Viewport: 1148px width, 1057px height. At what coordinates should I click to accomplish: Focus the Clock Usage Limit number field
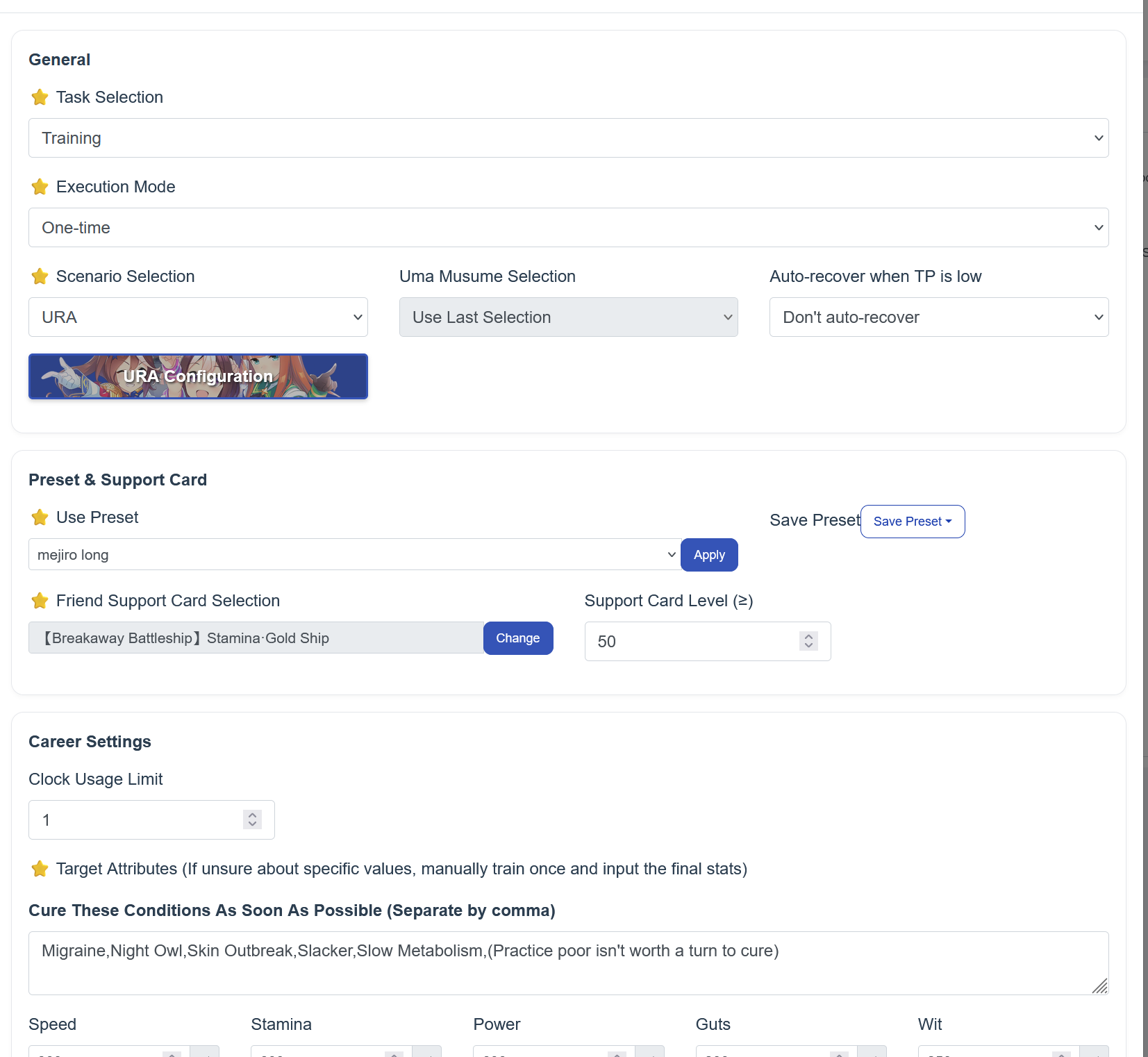[x=151, y=820]
